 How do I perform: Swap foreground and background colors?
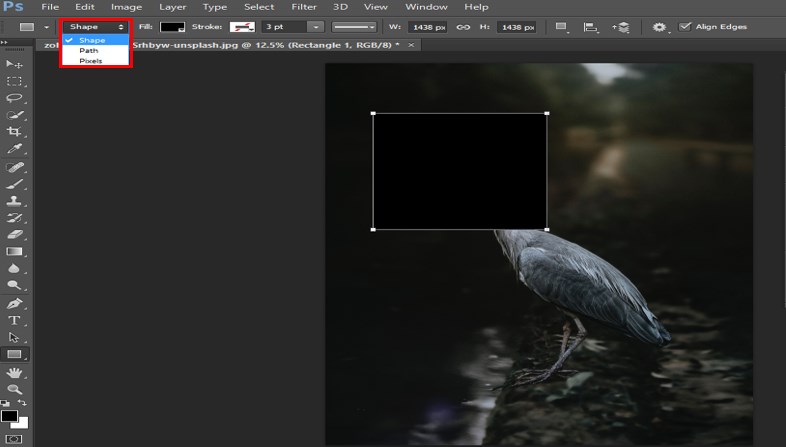[x=23, y=403]
